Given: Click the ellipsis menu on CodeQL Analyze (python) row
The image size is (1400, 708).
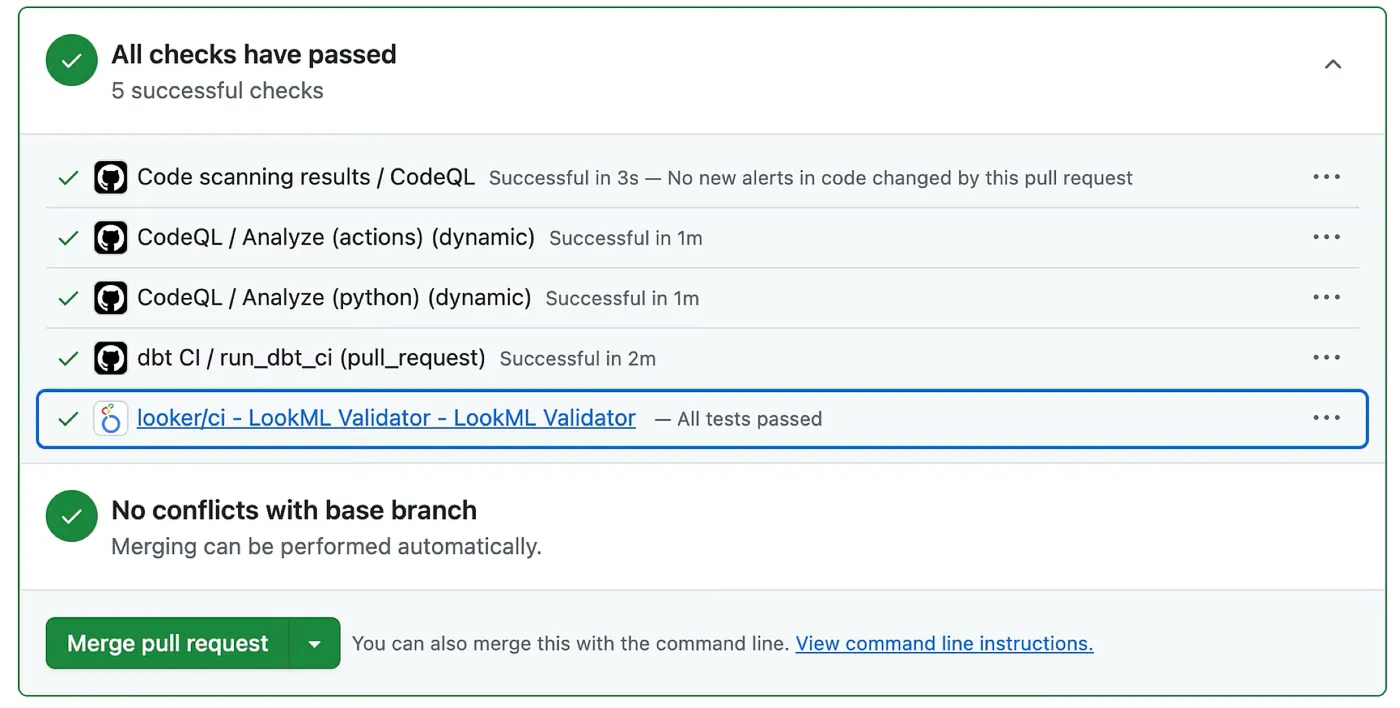Looking at the screenshot, I should tap(1326, 297).
